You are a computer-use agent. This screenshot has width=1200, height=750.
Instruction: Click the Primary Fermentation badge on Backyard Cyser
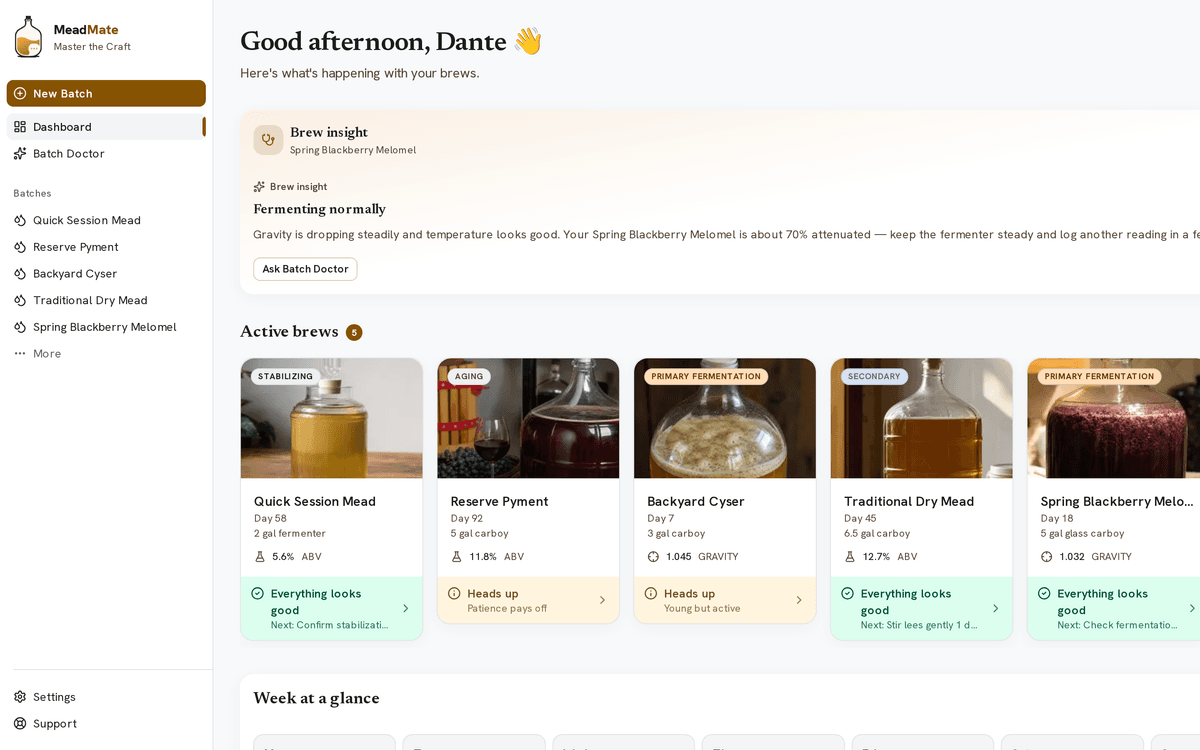pos(706,377)
